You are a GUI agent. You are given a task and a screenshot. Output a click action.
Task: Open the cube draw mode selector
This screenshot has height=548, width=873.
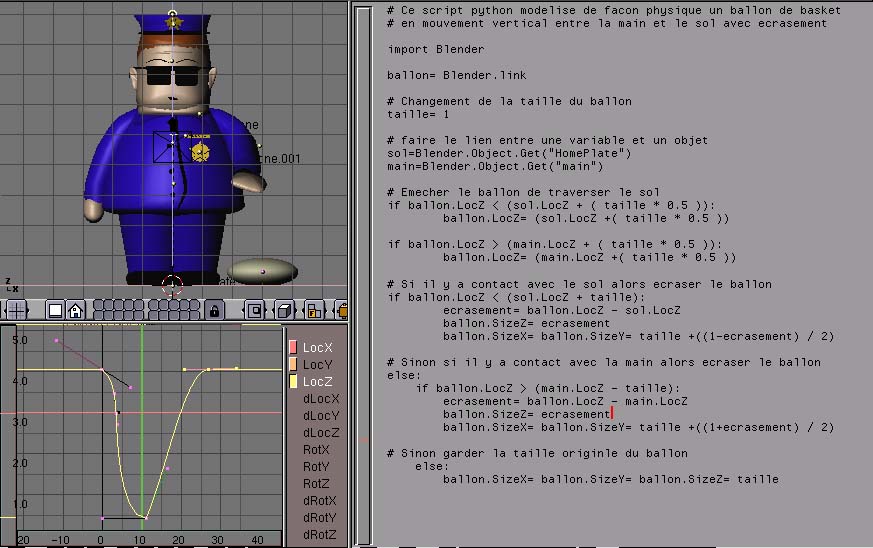(x=284, y=310)
